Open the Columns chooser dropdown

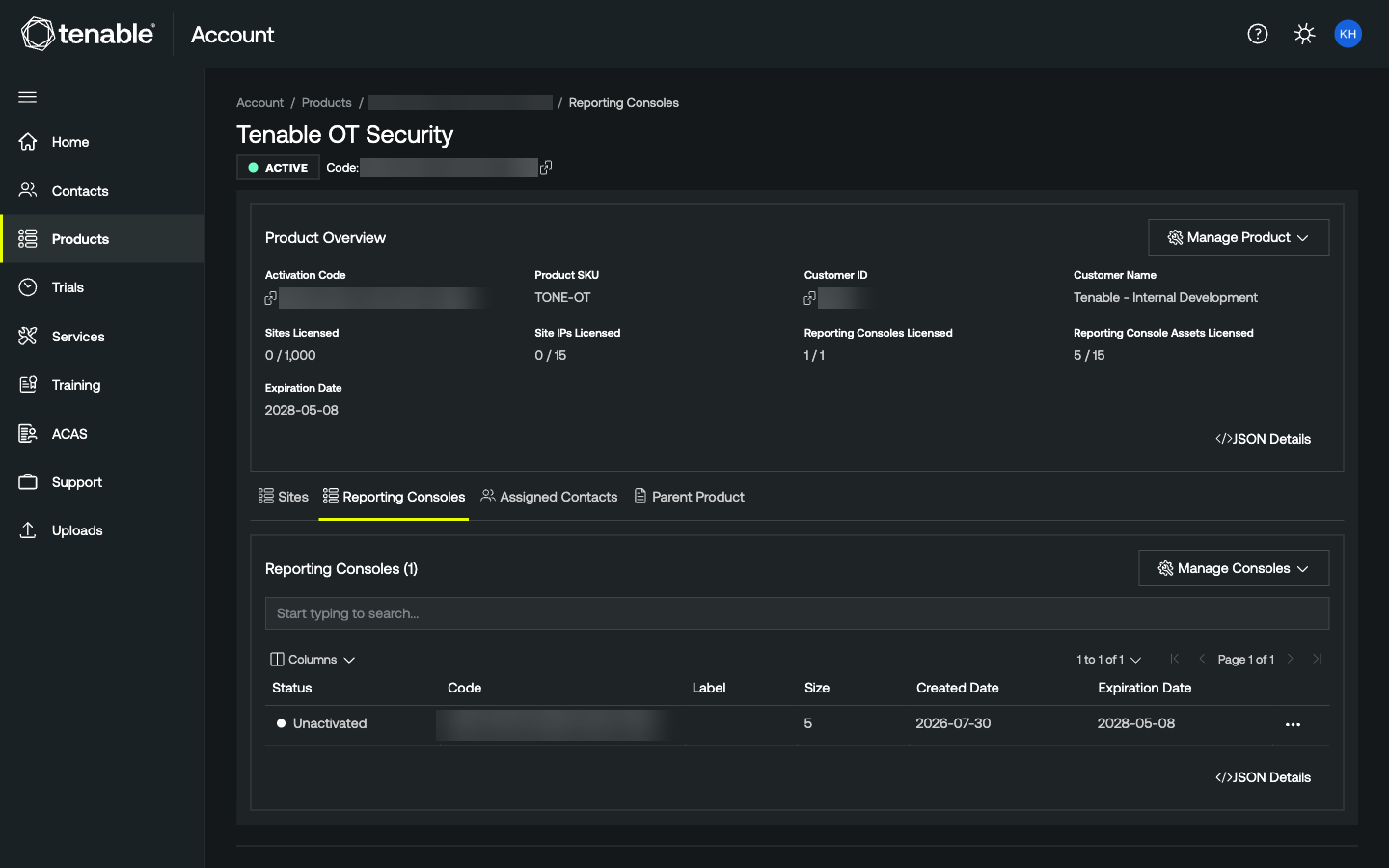pos(313,660)
